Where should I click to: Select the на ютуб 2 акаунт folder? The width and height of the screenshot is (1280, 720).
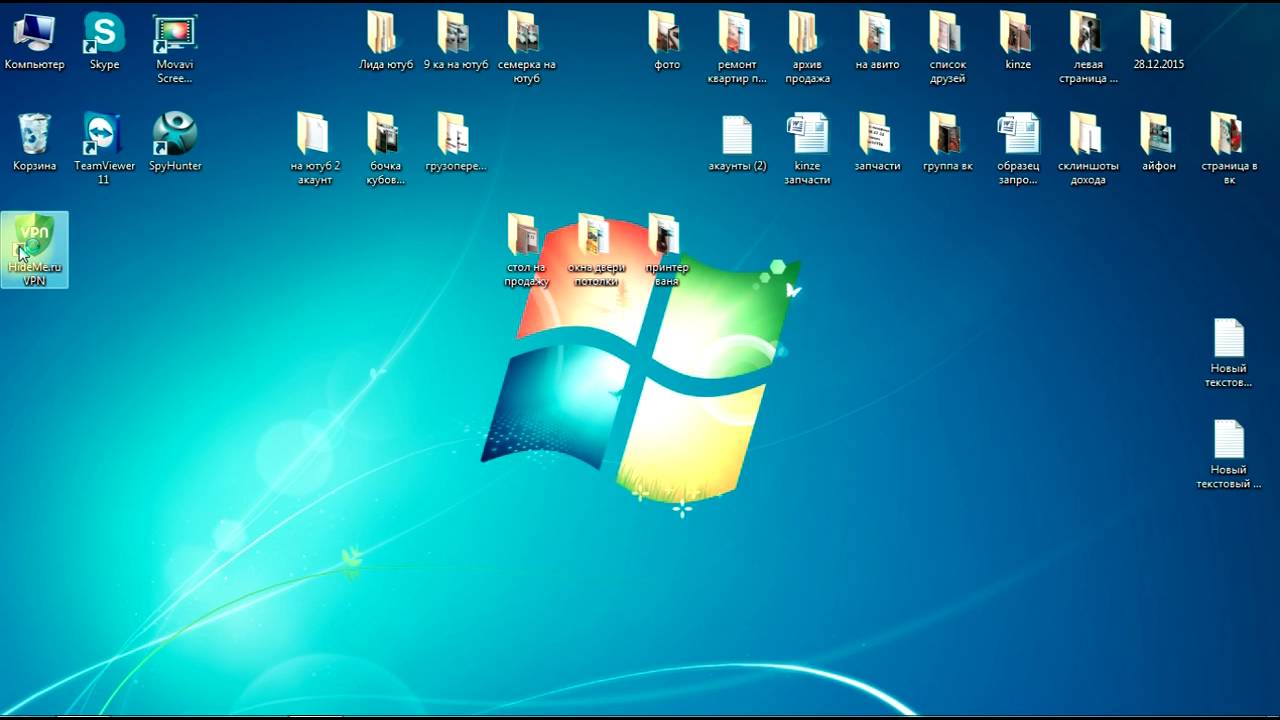point(315,148)
